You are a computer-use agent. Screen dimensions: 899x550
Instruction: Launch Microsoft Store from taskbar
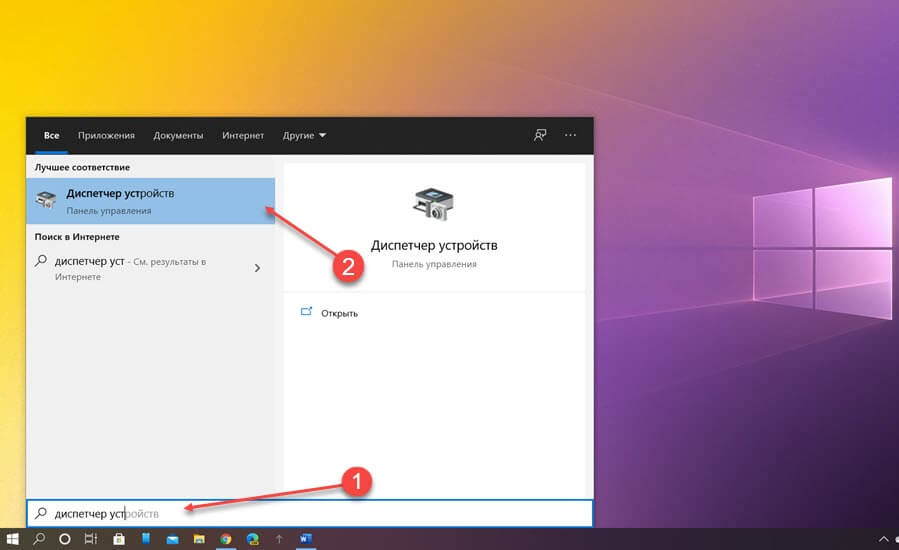coord(119,539)
